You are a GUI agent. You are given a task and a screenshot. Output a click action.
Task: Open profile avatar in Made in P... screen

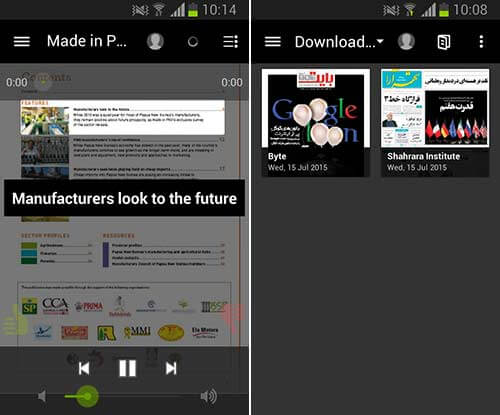155,41
